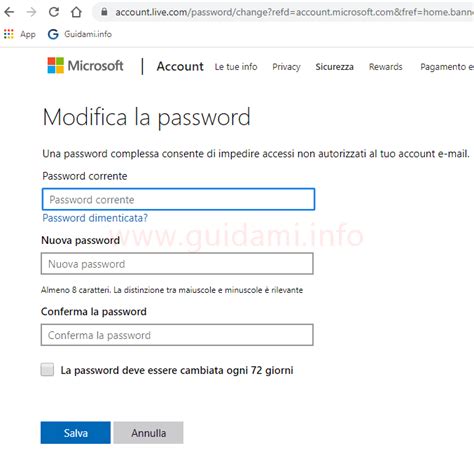View site info via padlock icon
The height and width of the screenshot is (469, 474).
(104, 12)
